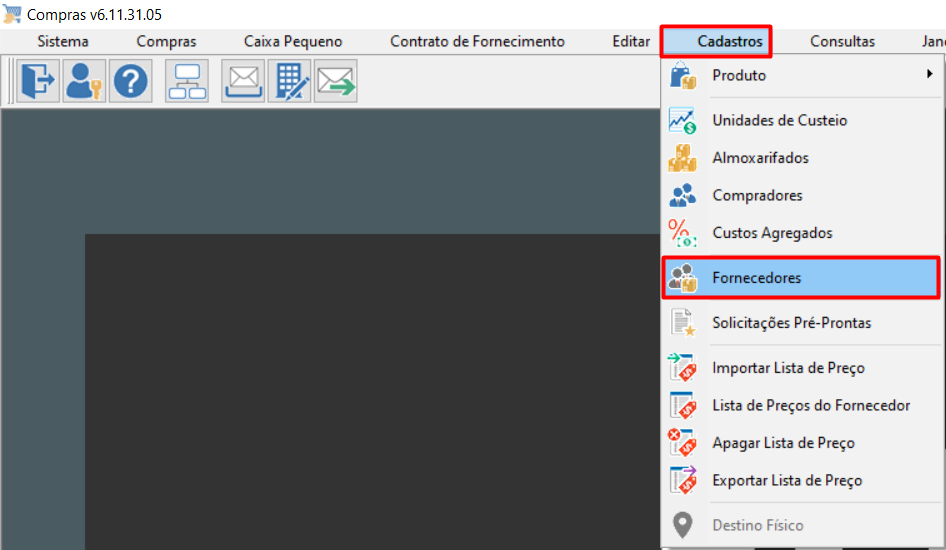Choose Almoxarifados in Cadastros menu

[x=802, y=158]
